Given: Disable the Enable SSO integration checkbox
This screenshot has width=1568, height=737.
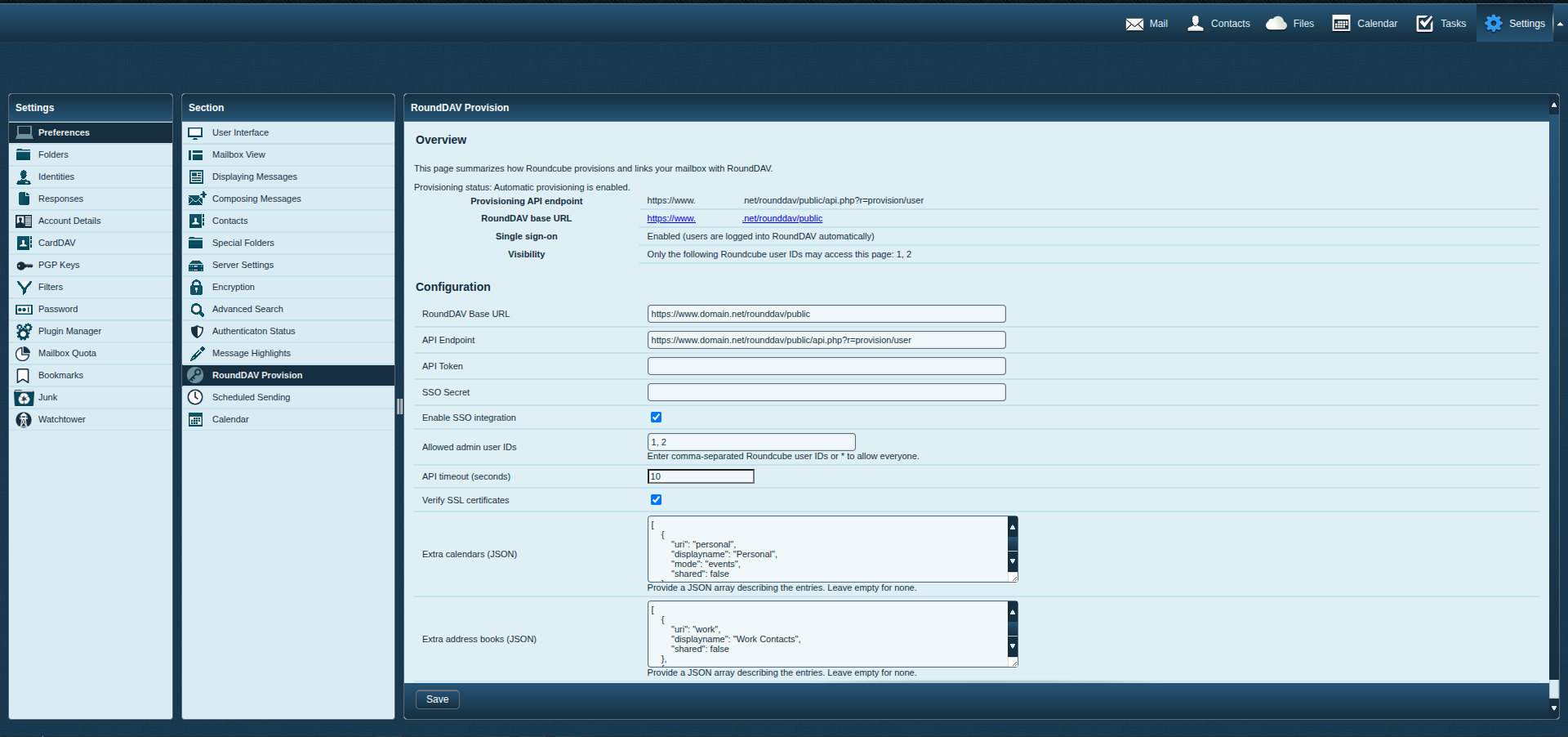Looking at the screenshot, I should click(656, 418).
